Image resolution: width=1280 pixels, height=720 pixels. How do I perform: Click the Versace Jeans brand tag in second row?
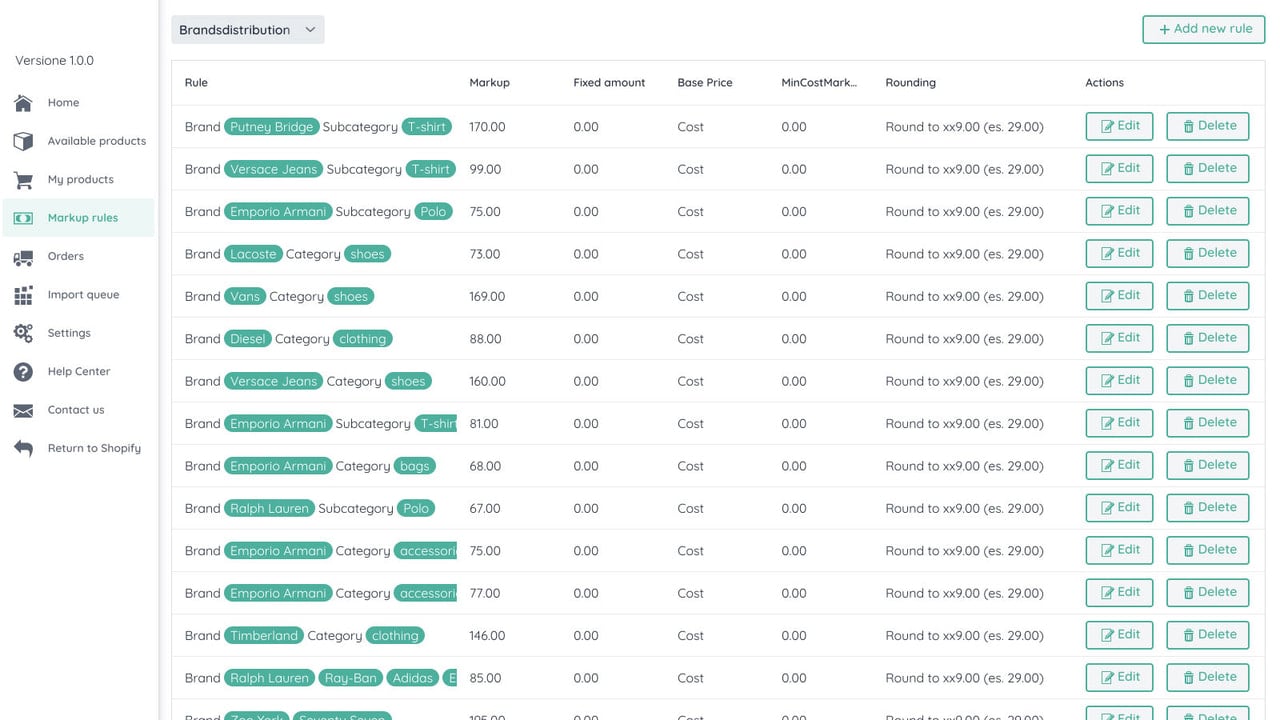[x=273, y=169]
